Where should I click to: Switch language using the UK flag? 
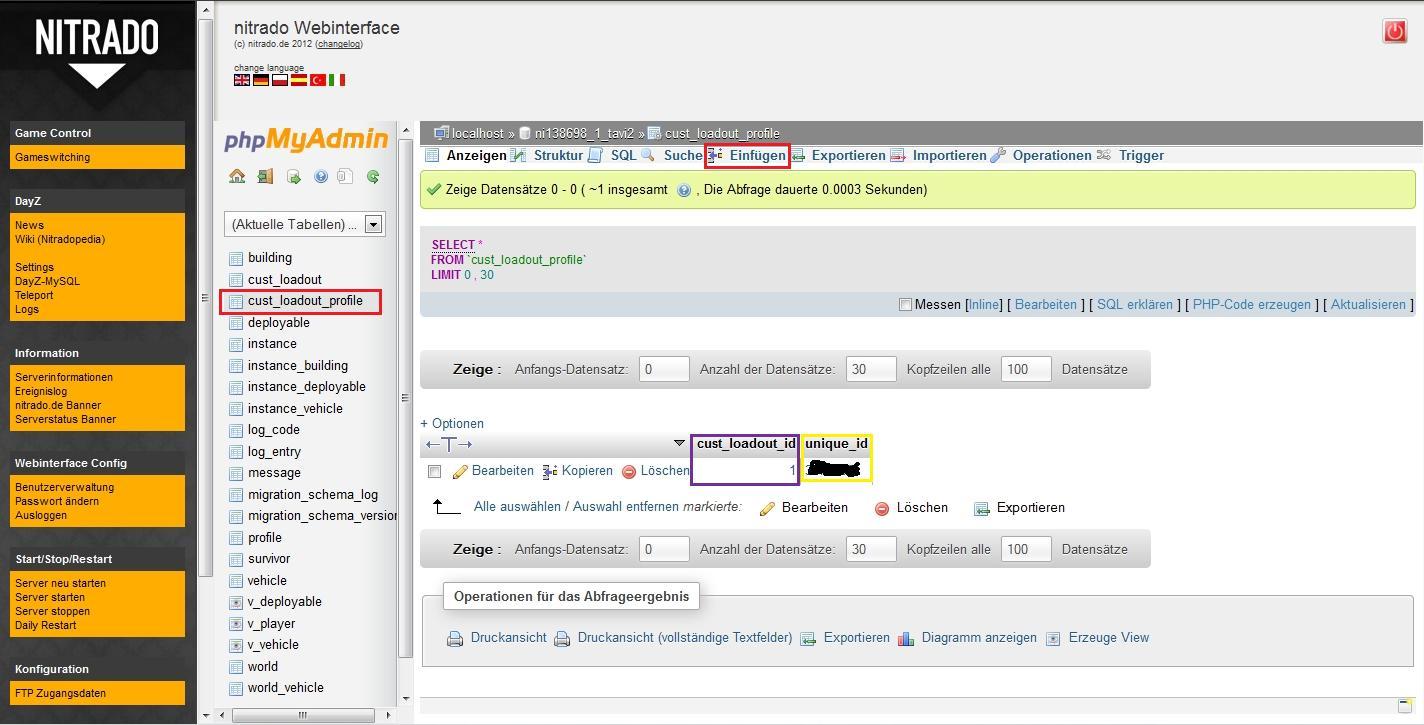point(242,80)
